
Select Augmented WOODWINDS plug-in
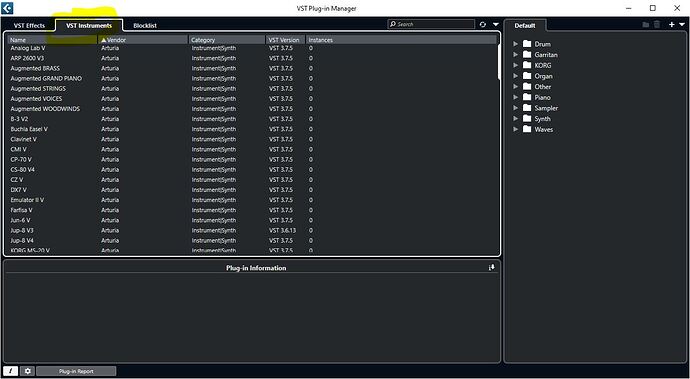252,109
